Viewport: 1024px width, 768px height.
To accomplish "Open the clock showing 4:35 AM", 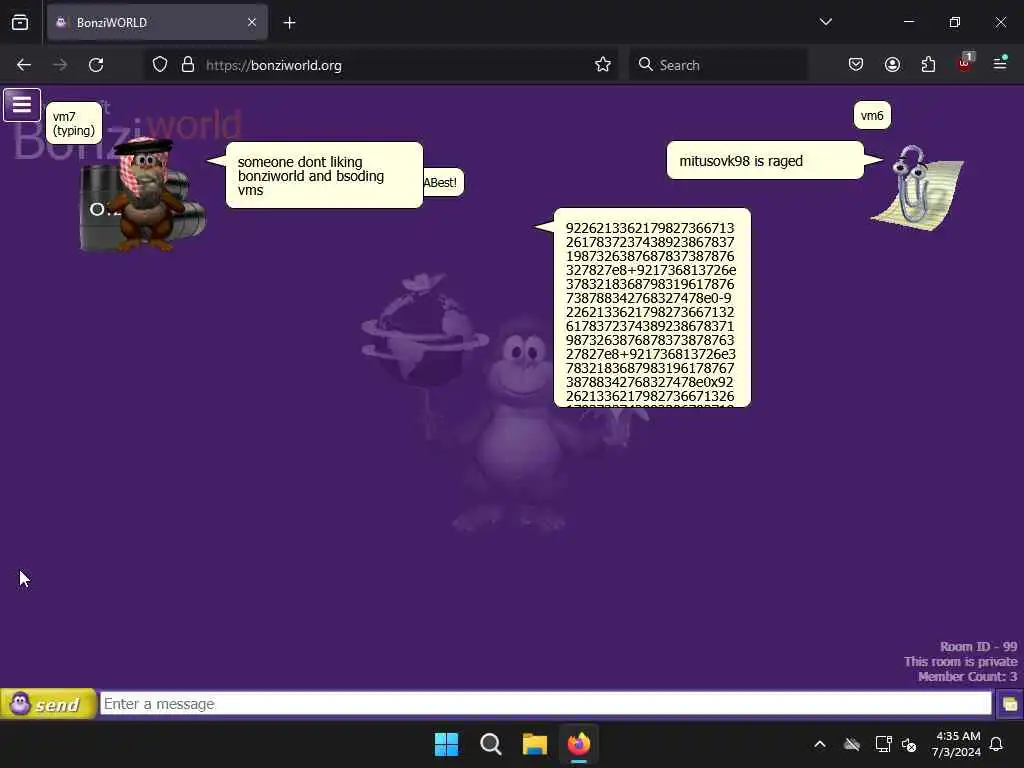I will [957, 744].
